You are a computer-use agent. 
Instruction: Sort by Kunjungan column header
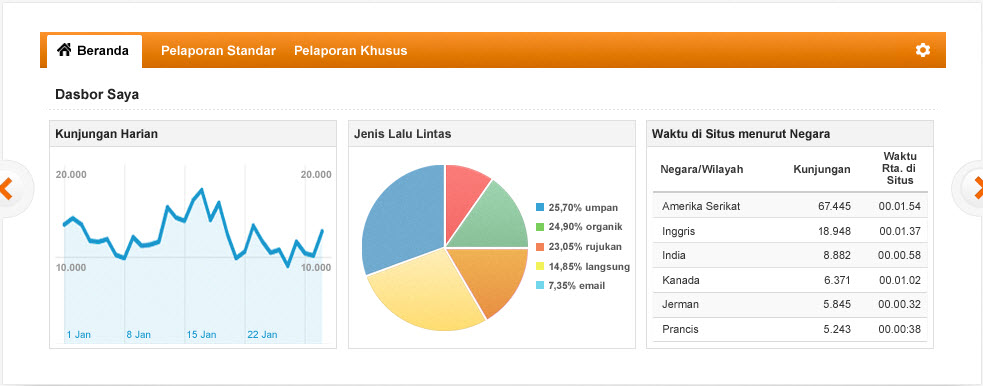[821, 169]
